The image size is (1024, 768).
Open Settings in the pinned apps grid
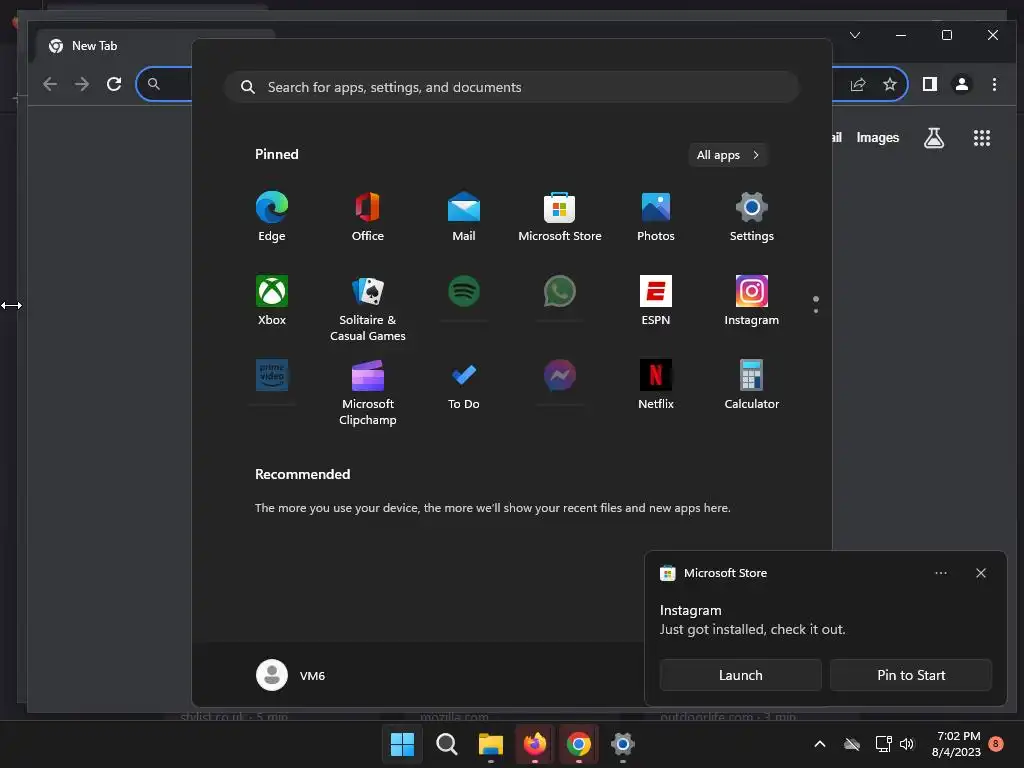coord(752,216)
